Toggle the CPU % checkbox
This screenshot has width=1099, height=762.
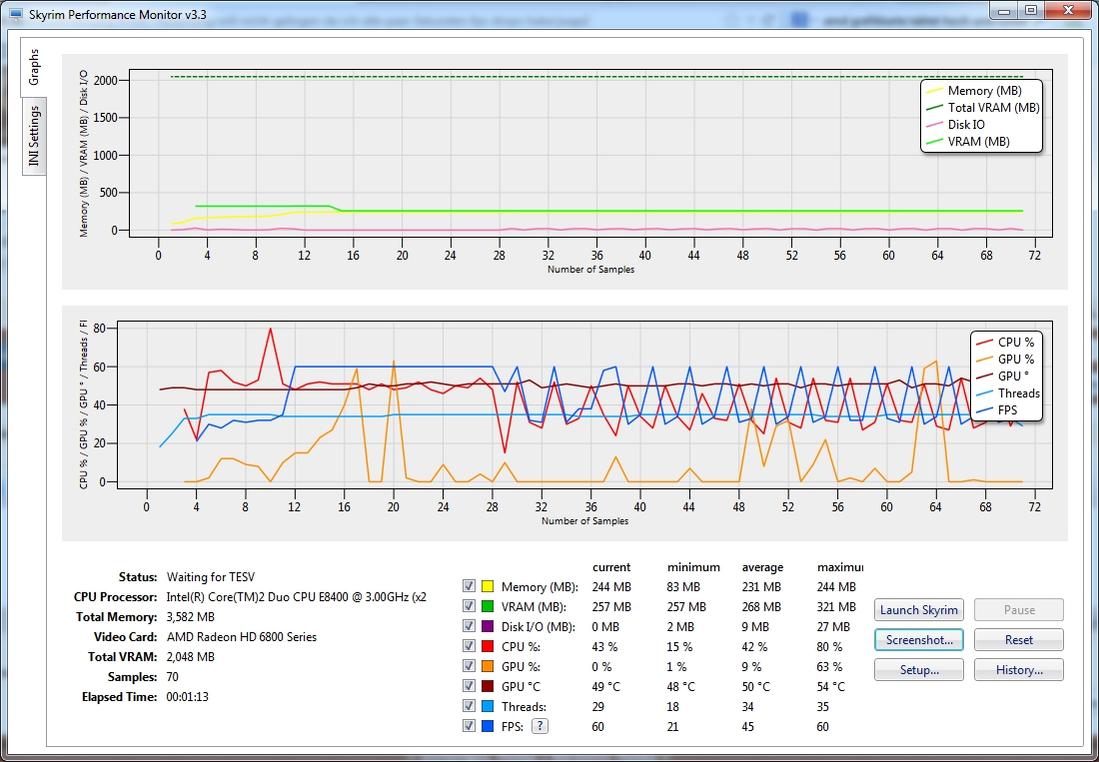[x=469, y=646]
